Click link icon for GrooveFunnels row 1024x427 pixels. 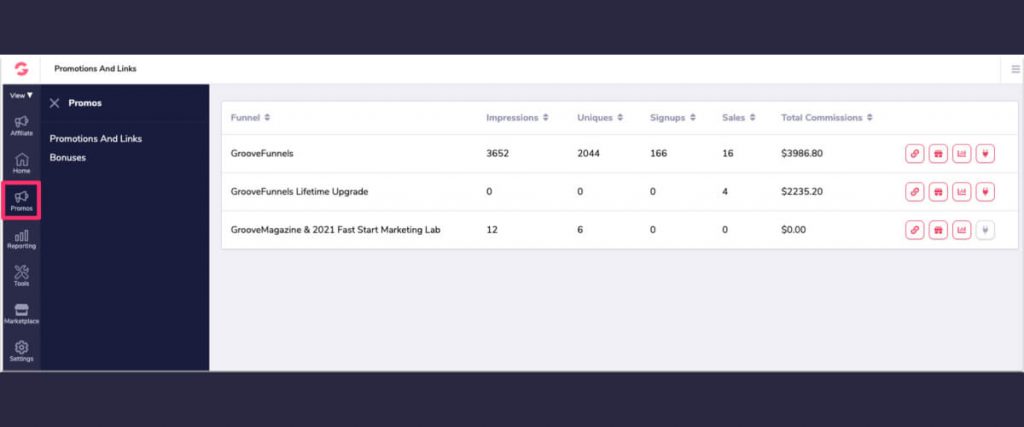point(914,154)
